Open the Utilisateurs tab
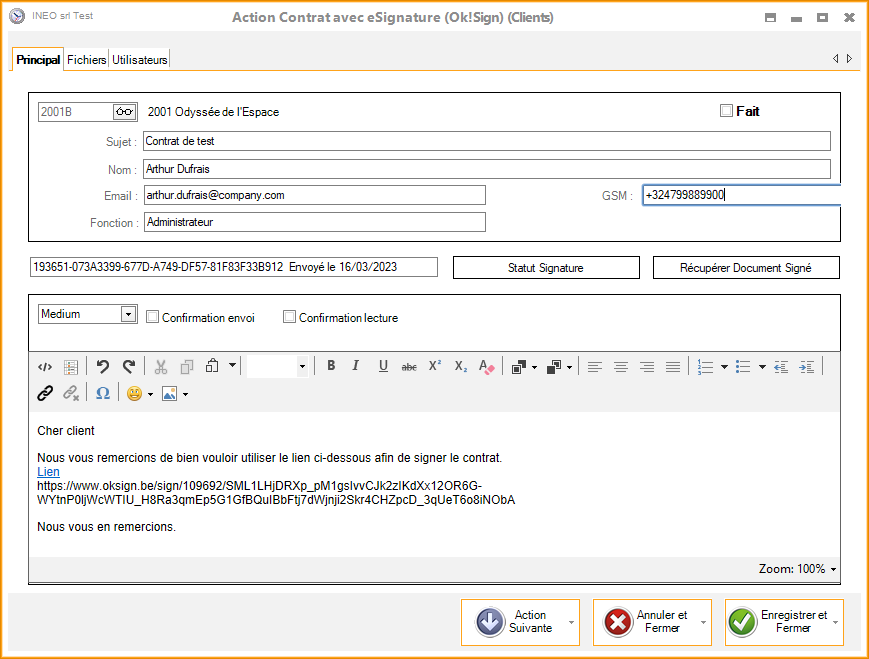Image resolution: width=869 pixels, height=659 pixels. (140, 60)
